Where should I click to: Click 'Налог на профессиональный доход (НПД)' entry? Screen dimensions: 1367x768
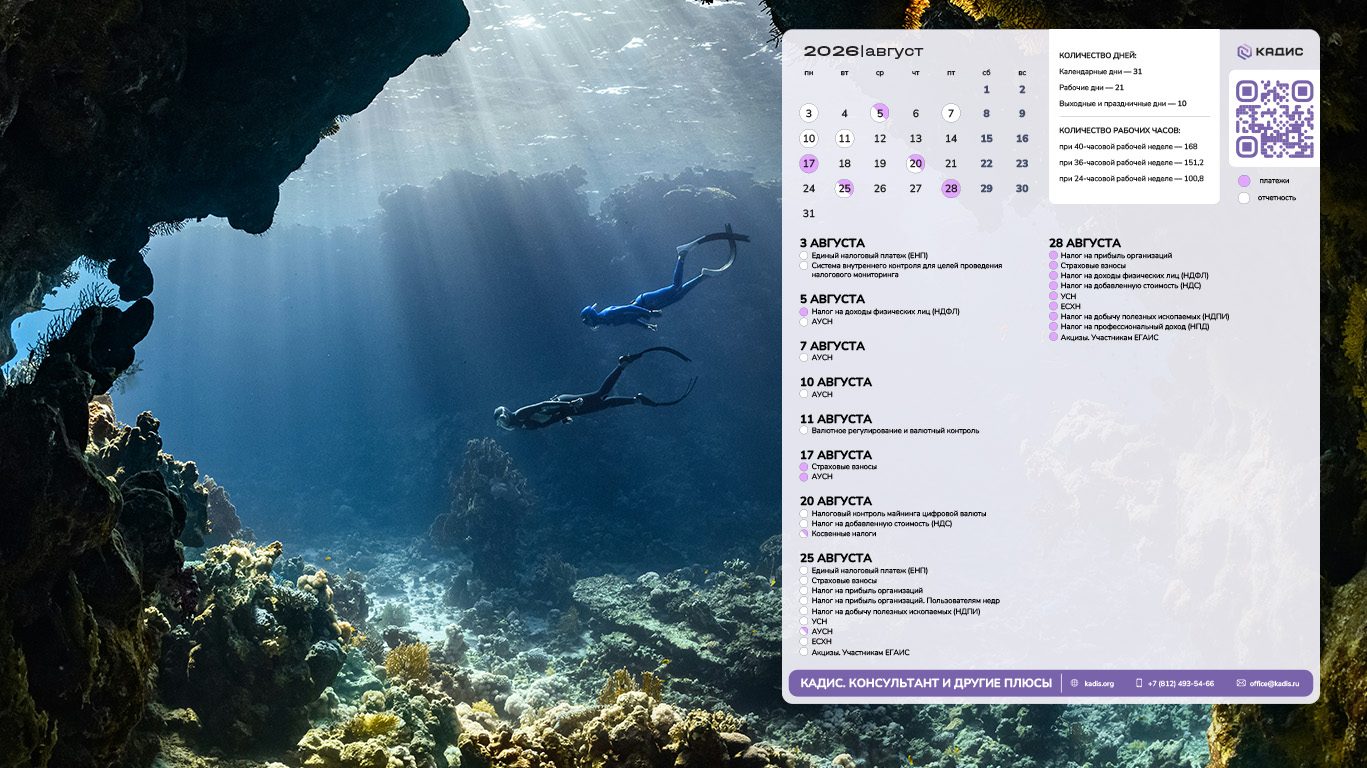[x=1135, y=327]
